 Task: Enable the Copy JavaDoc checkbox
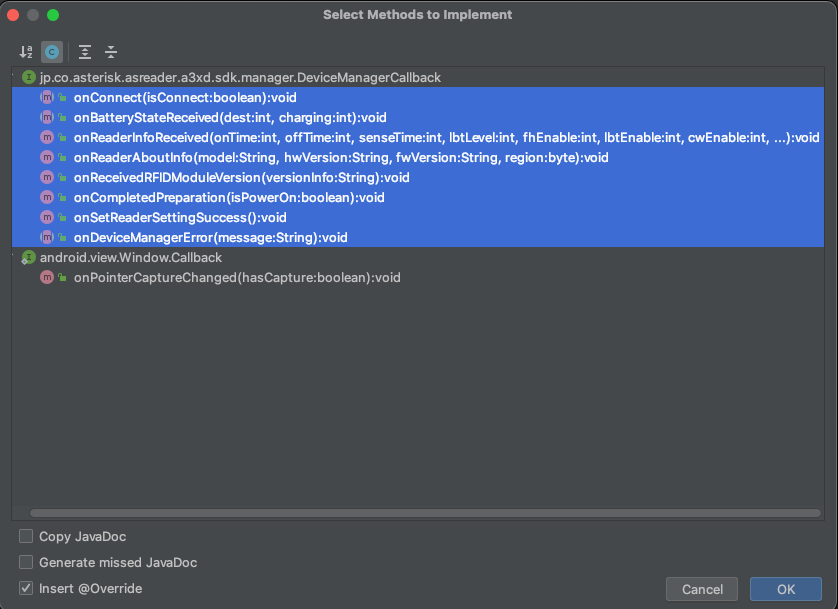26,537
